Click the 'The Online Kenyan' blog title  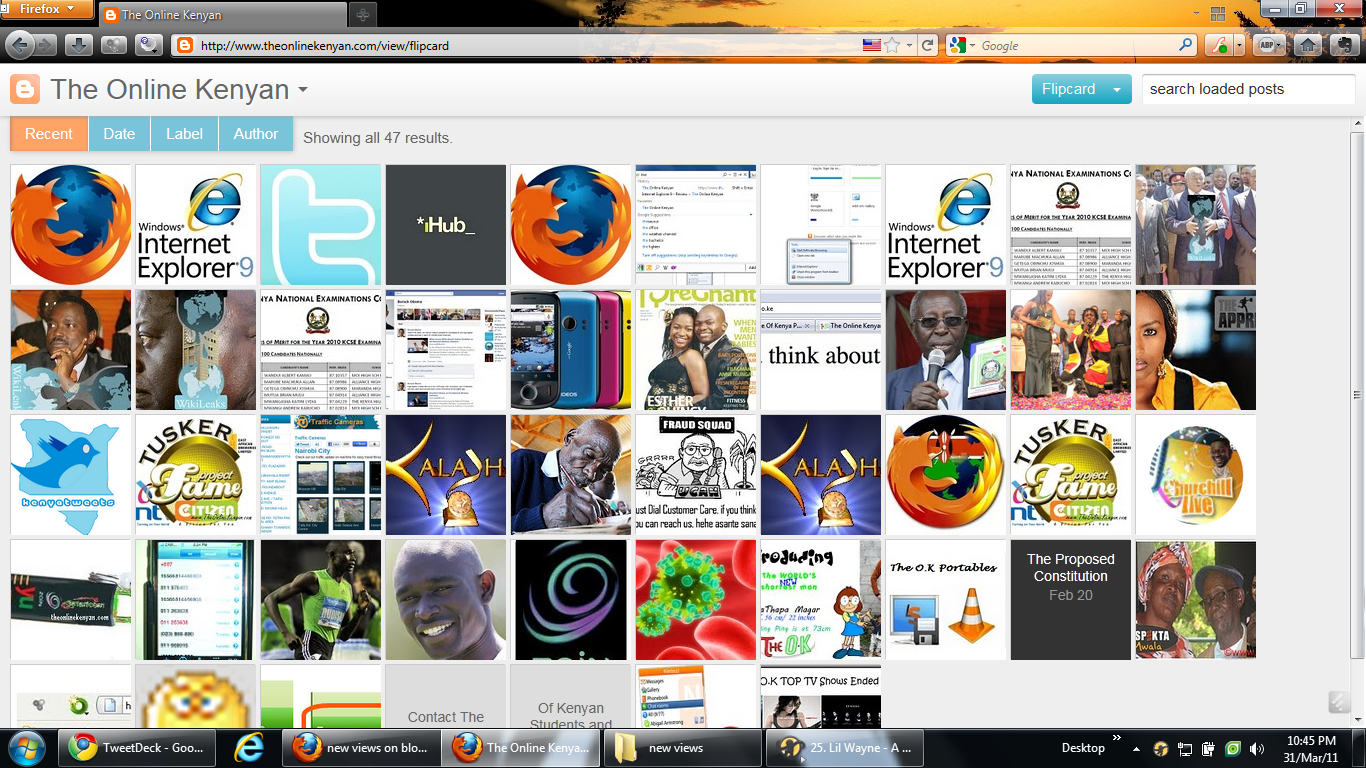point(170,89)
